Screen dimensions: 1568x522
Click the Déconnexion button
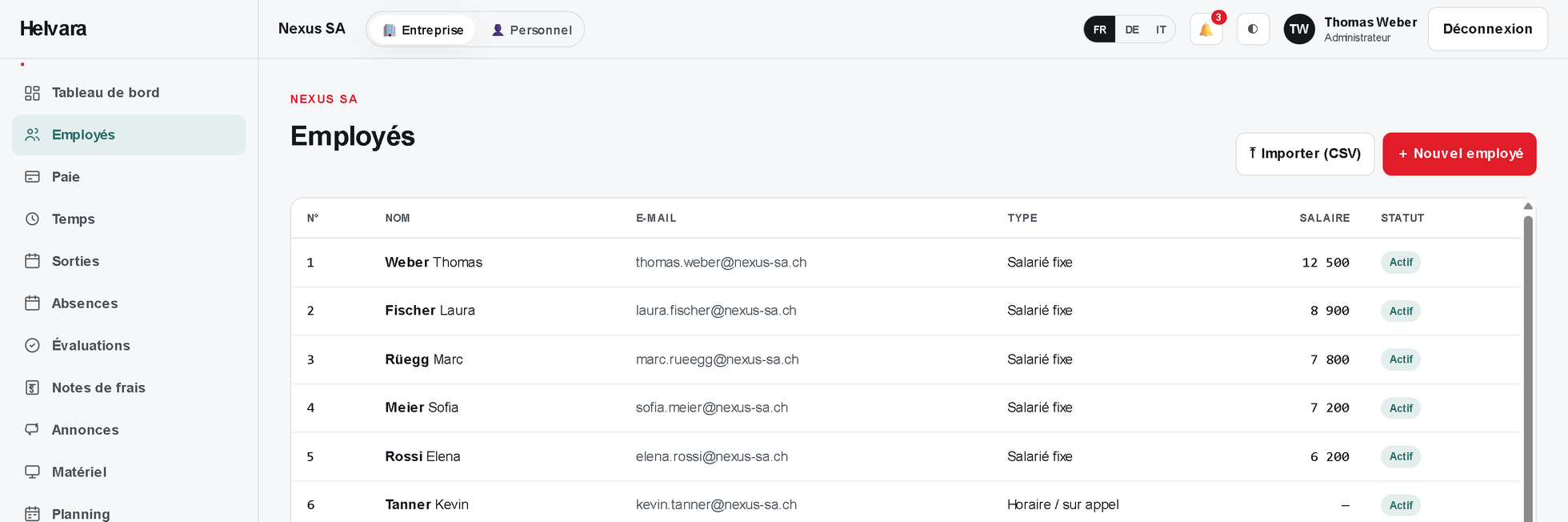(x=1487, y=30)
